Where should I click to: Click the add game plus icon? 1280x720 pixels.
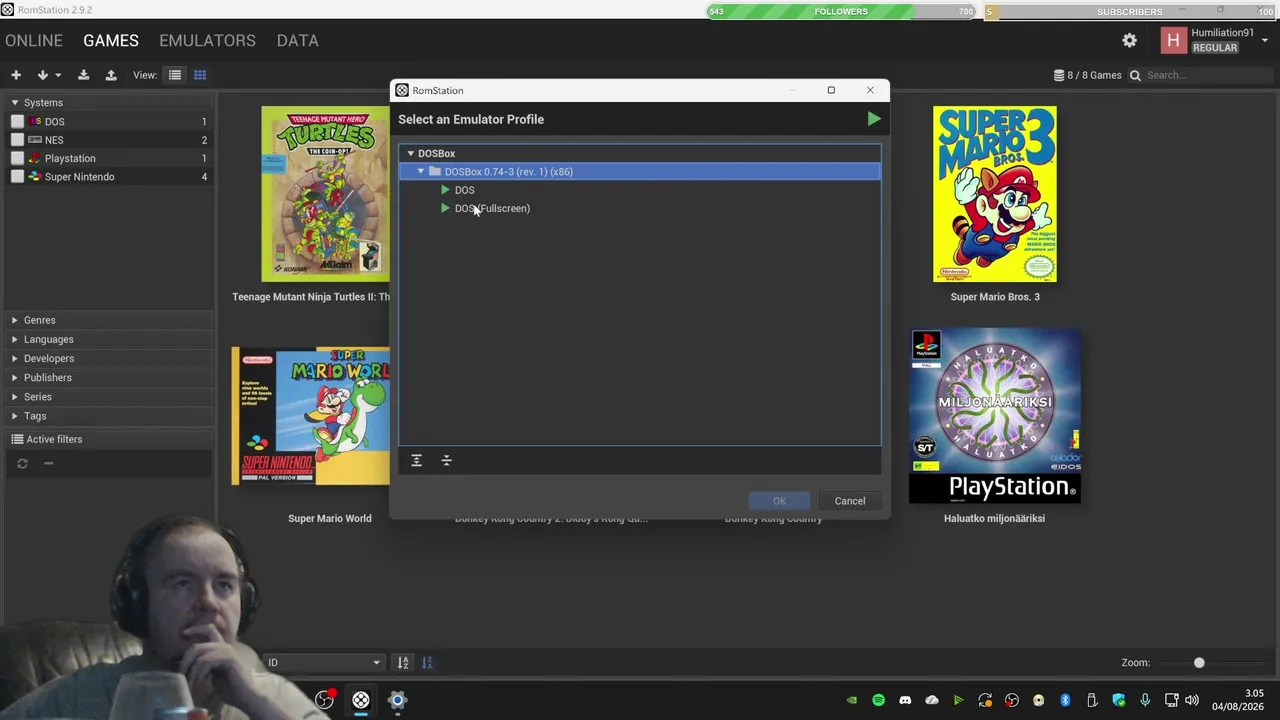pyautogui.click(x=16, y=75)
